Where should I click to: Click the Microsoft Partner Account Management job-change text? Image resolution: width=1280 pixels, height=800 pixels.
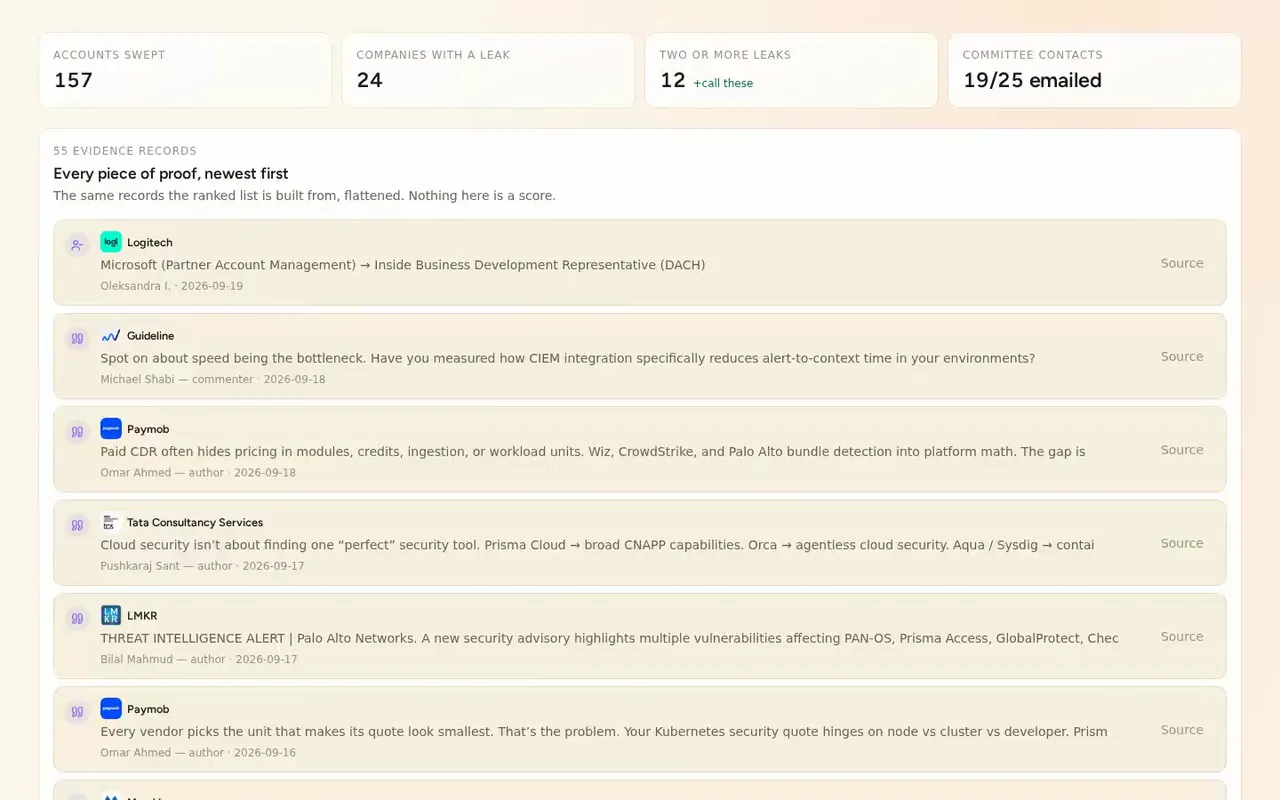[x=403, y=265]
